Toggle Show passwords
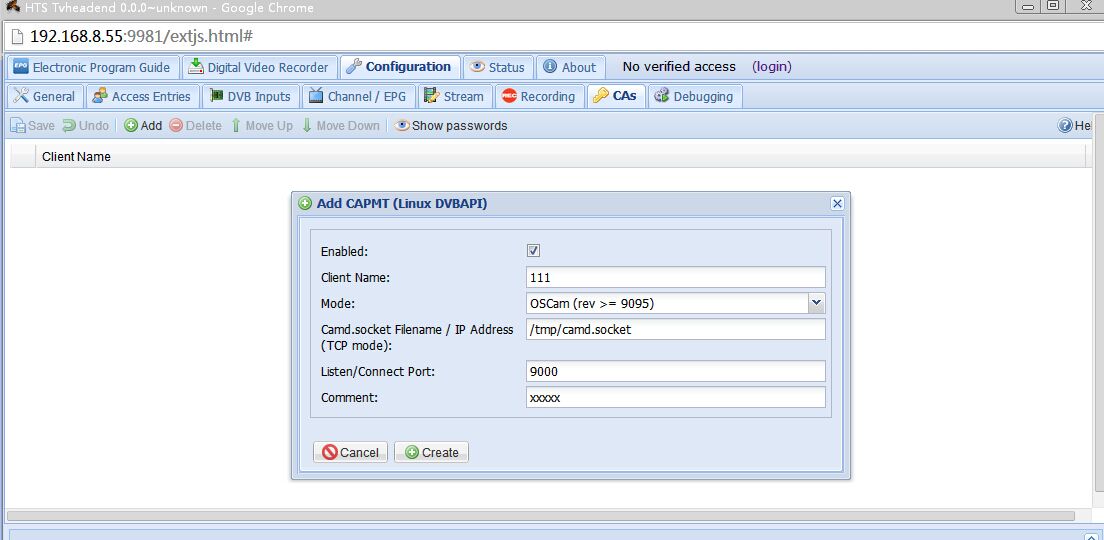 451,126
